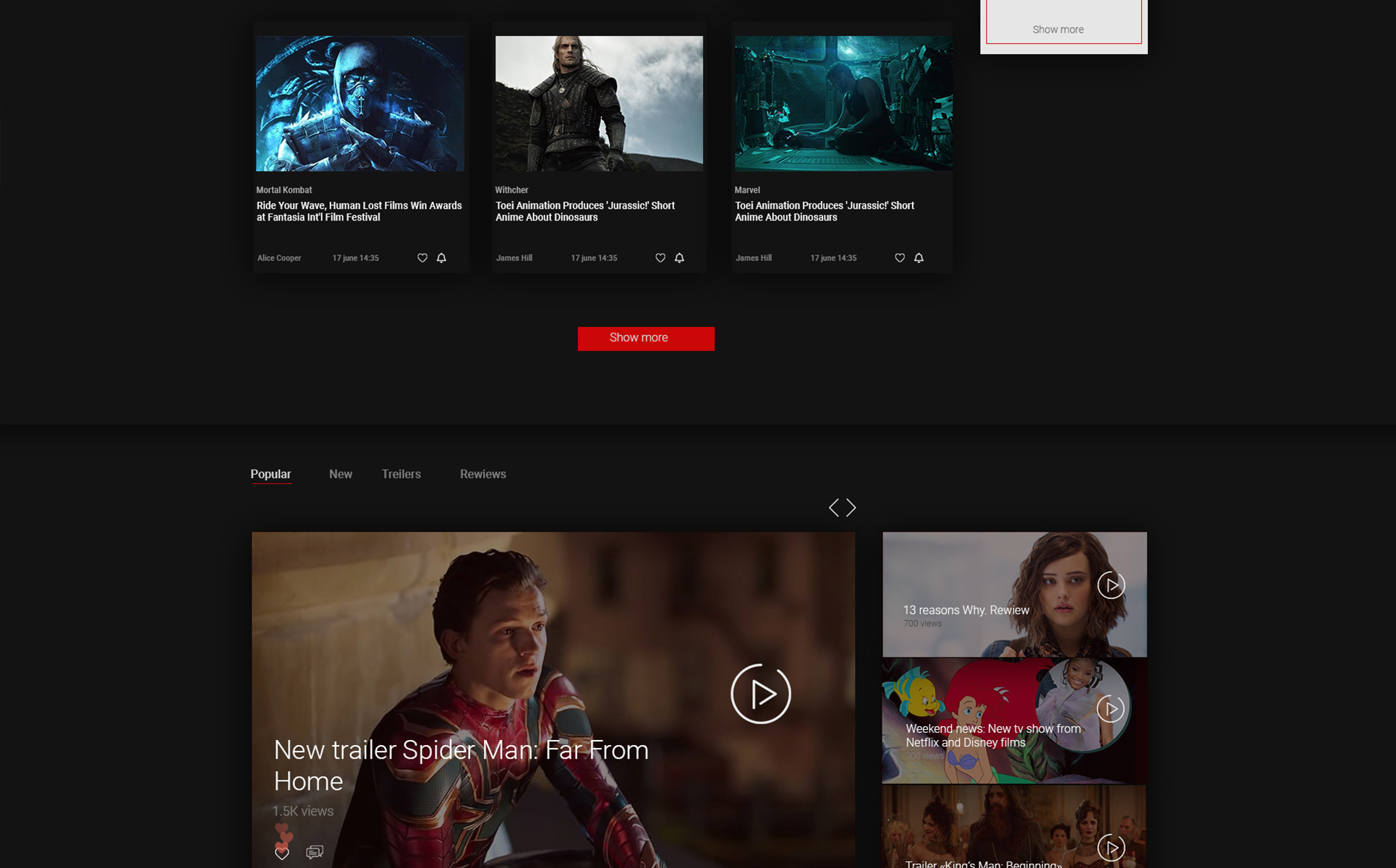1396x868 pixels.
Task: Click date 17 june 14:35 on Mortal Kombat card
Action: tap(355, 258)
